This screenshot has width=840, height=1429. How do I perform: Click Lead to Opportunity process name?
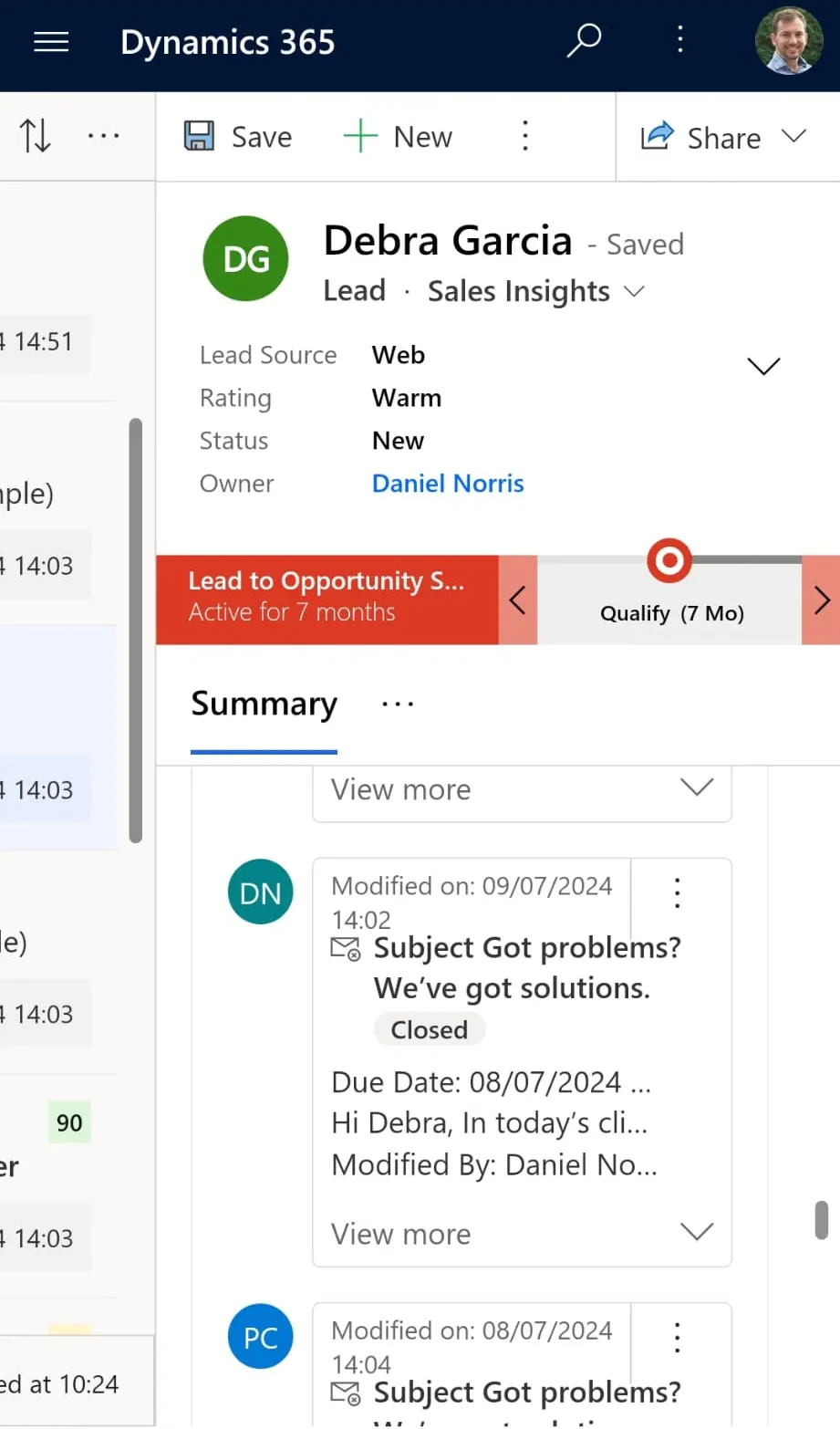click(327, 581)
